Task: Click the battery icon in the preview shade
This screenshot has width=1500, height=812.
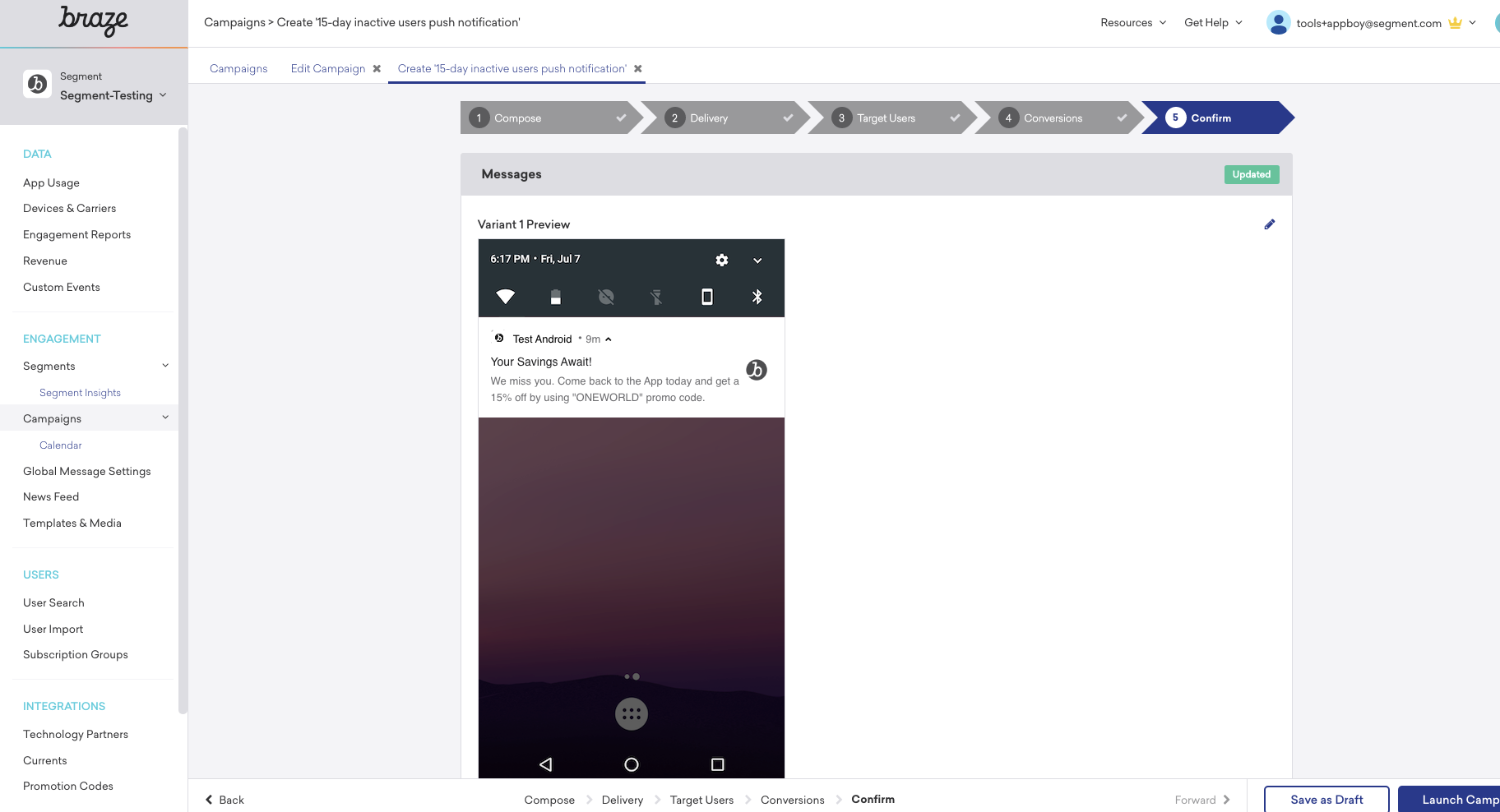Action: tap(555, 297)
